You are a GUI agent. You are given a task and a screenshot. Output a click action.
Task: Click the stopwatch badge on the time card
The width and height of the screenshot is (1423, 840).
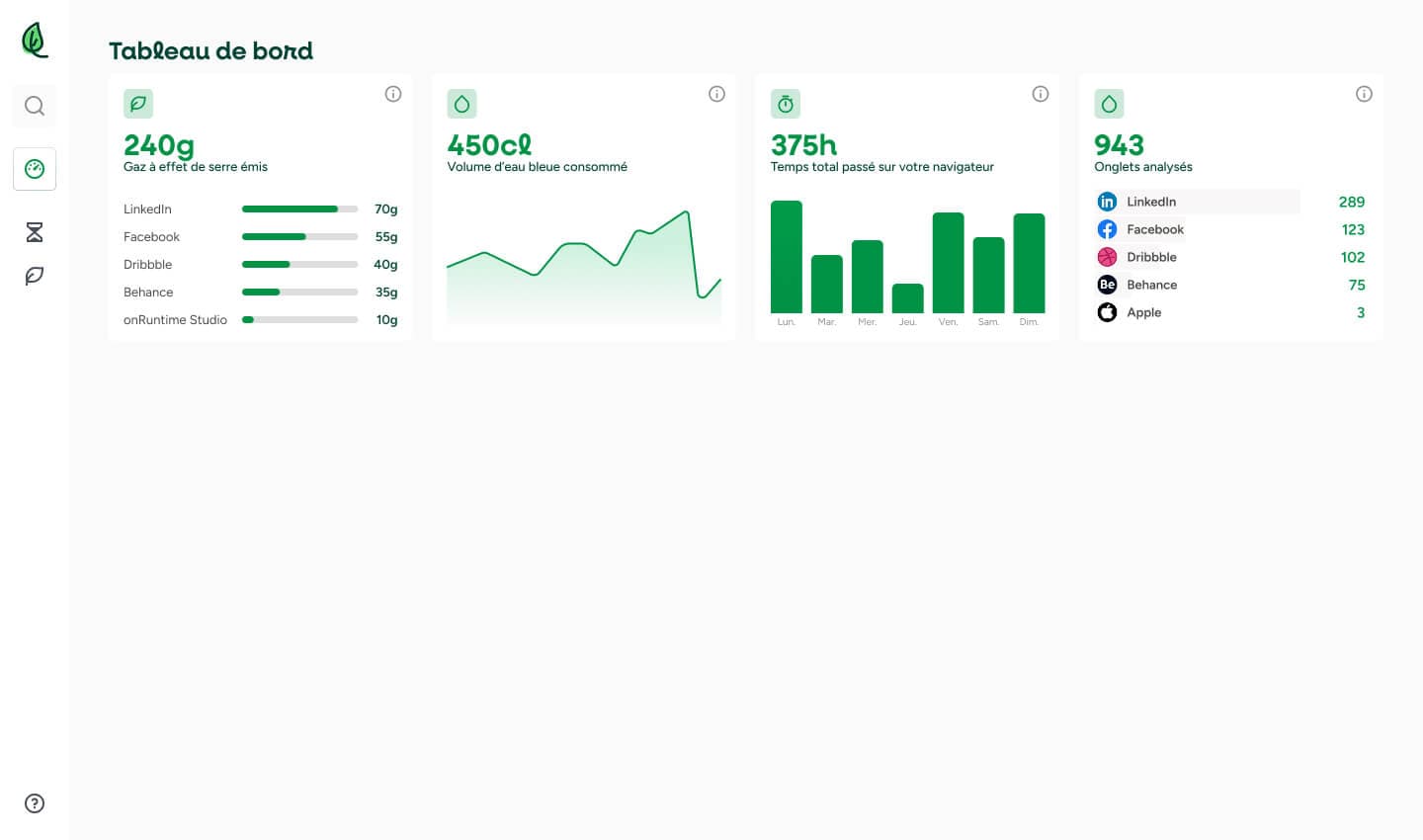[x=786, y=104]
